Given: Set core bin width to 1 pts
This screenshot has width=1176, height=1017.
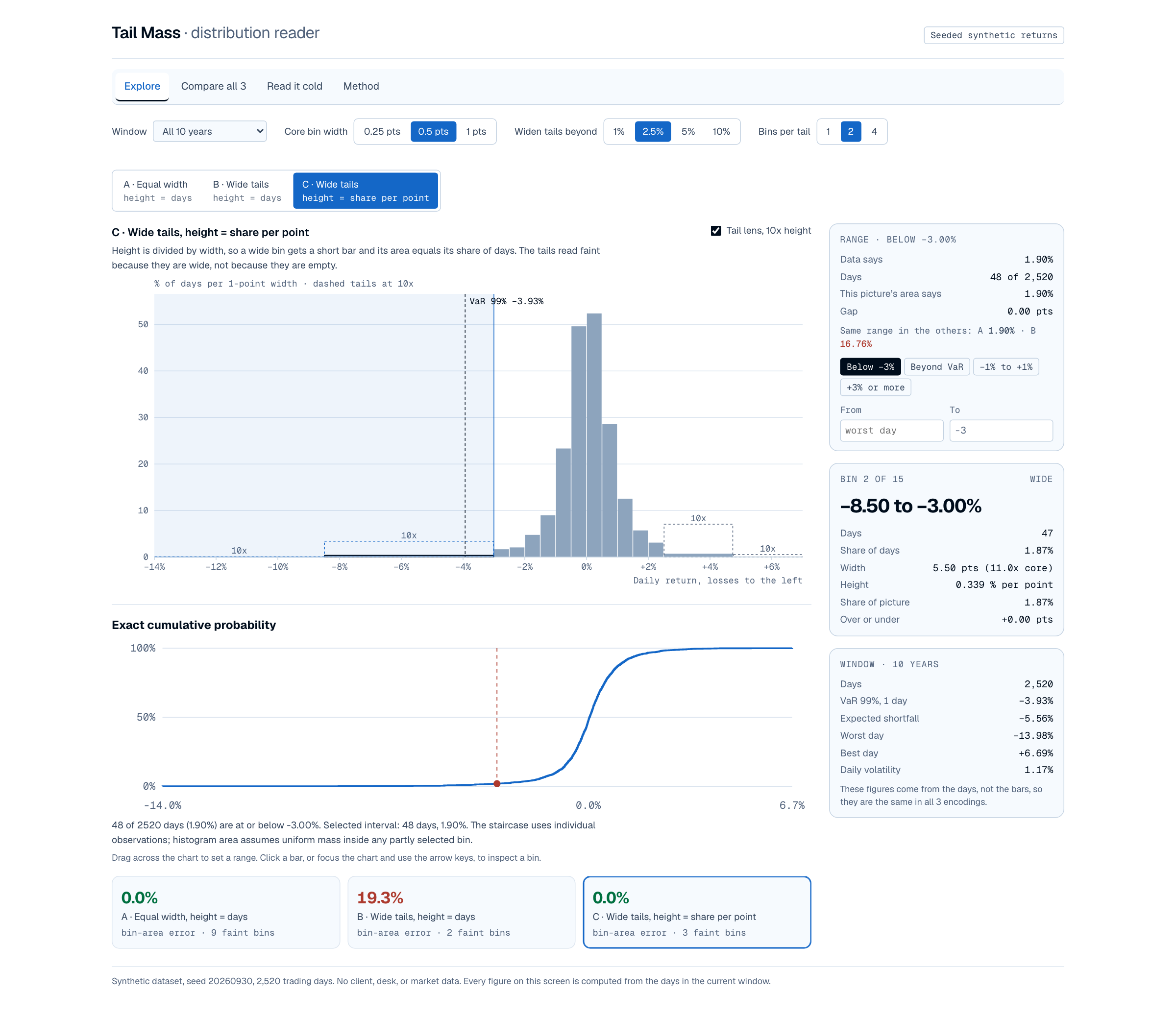Looking at the screenshot, I should (x=476, y=131).
